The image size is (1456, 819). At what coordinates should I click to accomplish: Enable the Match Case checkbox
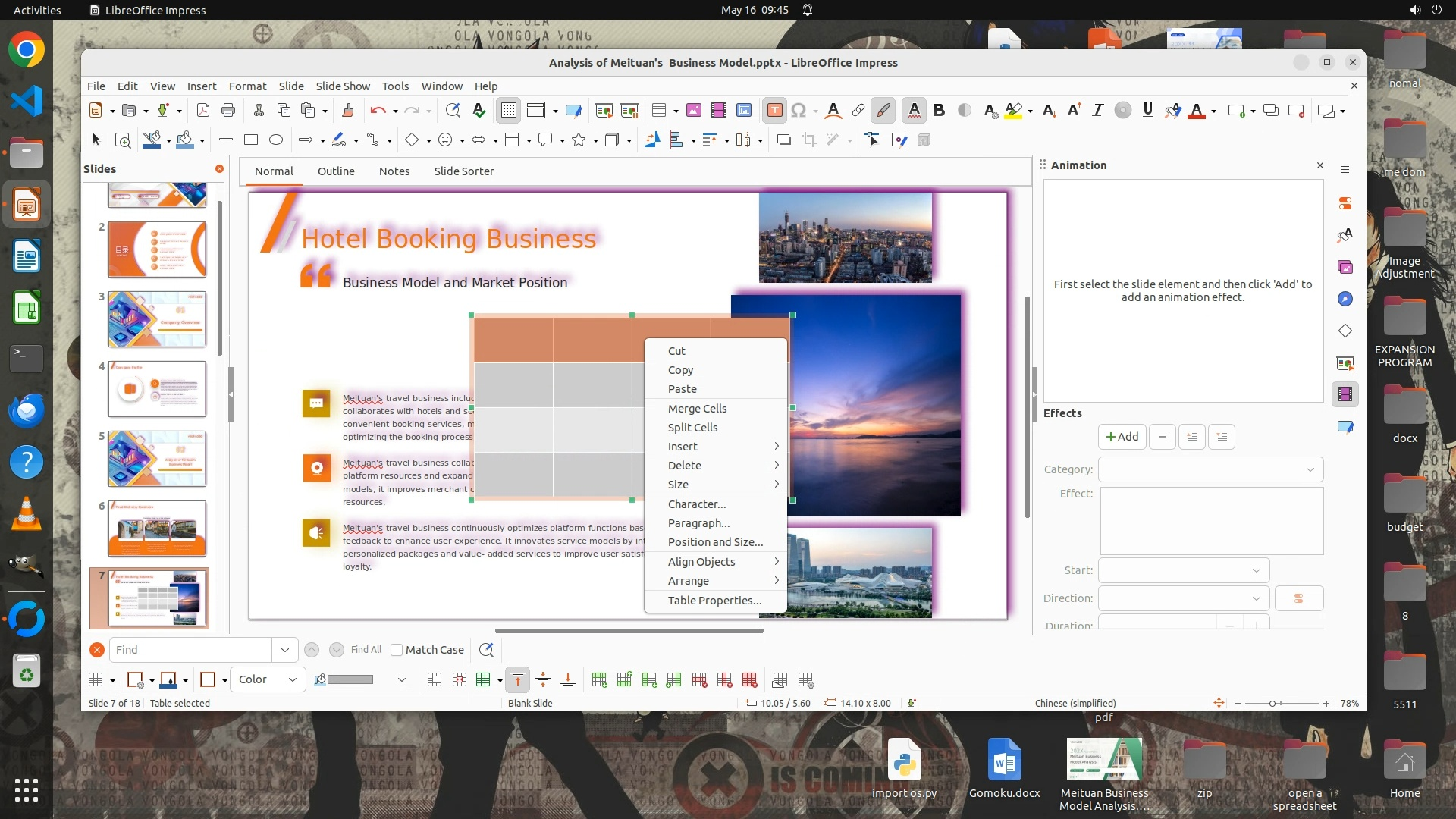pos(397,650)
